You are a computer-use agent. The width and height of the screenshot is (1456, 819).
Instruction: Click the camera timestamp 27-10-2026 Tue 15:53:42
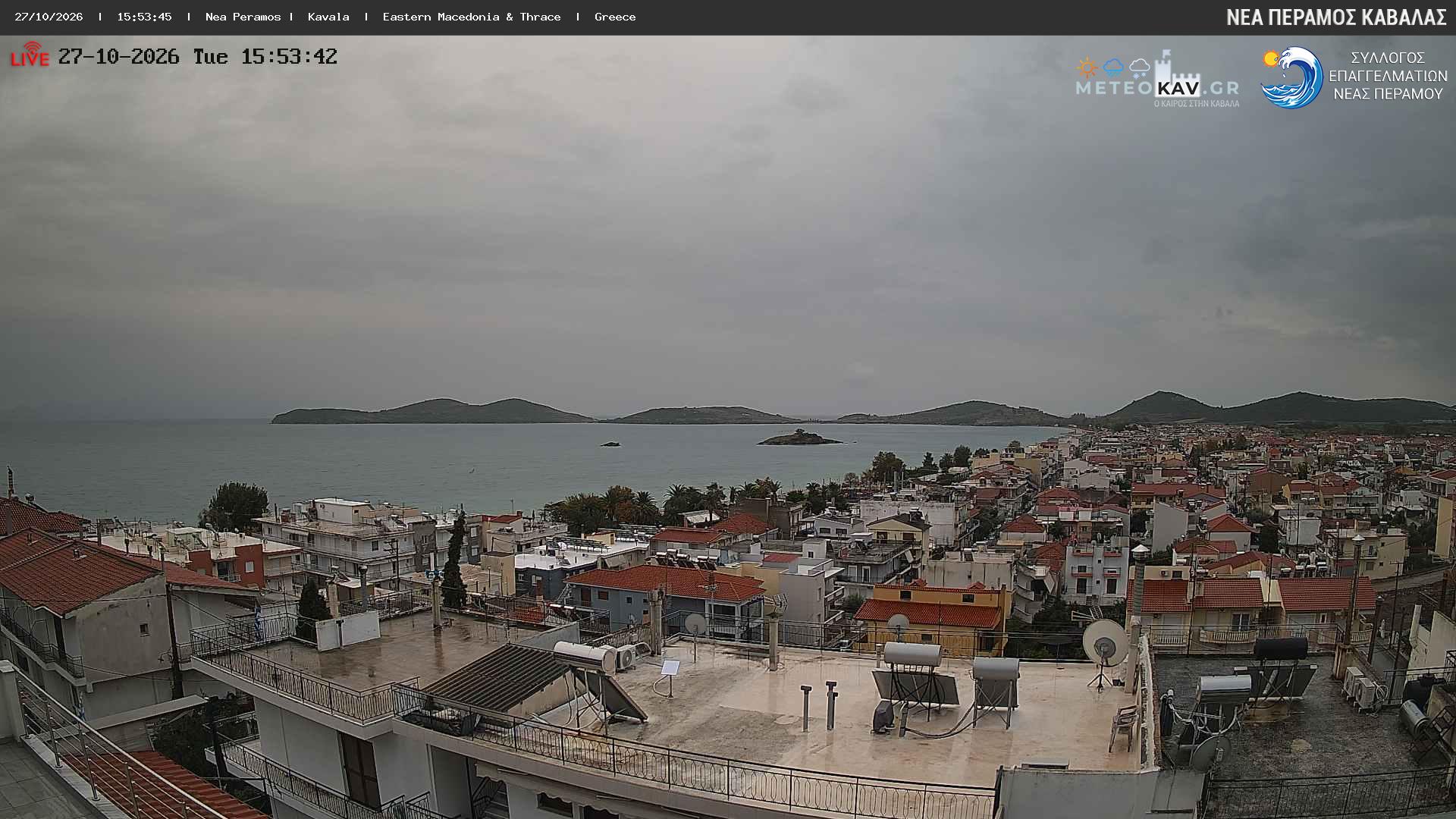[197, 57]
